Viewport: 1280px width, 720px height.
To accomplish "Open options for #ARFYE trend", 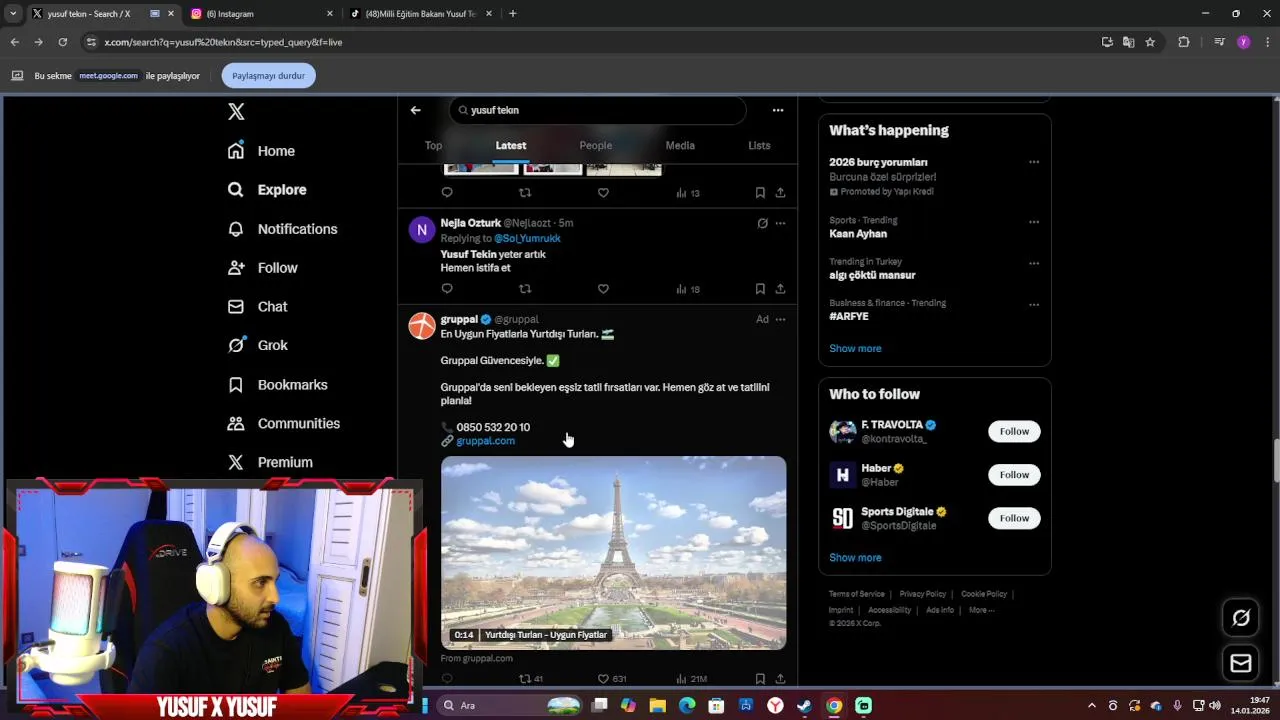I will [1034, 305].
